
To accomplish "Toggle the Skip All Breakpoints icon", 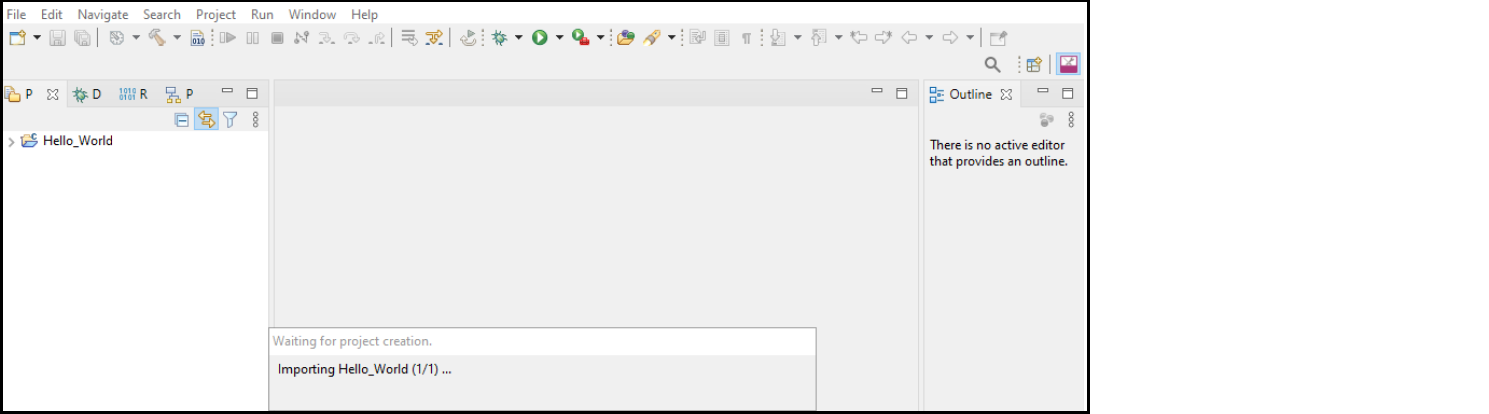I will point(434,38).
